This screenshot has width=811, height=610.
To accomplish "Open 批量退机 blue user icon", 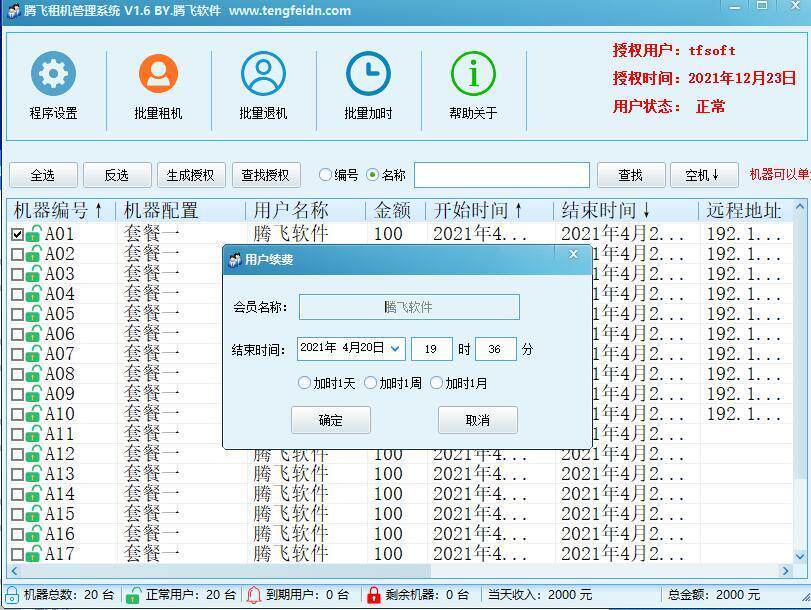I will pos(263,73).
